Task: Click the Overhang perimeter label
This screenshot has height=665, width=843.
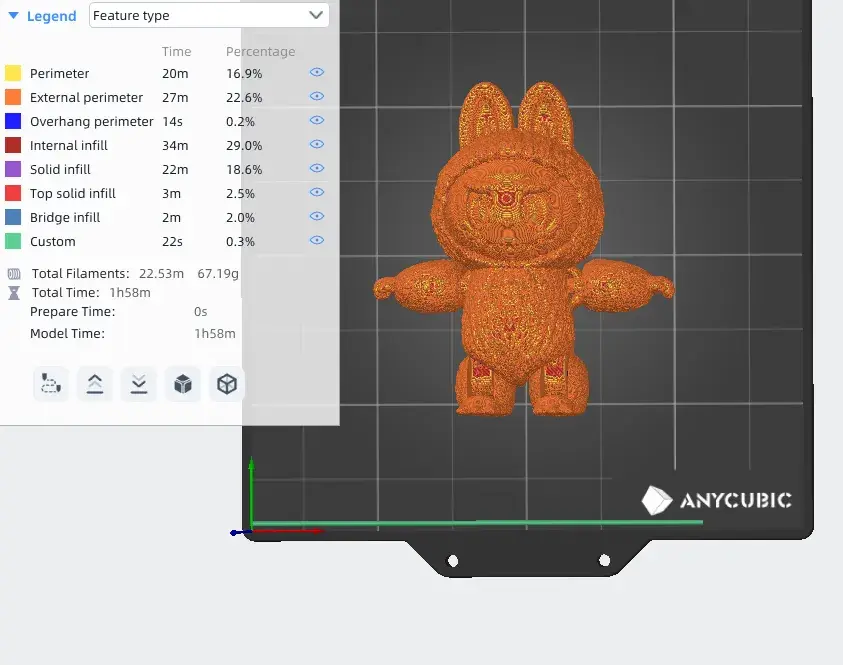Action: click(x=91, y=121)
